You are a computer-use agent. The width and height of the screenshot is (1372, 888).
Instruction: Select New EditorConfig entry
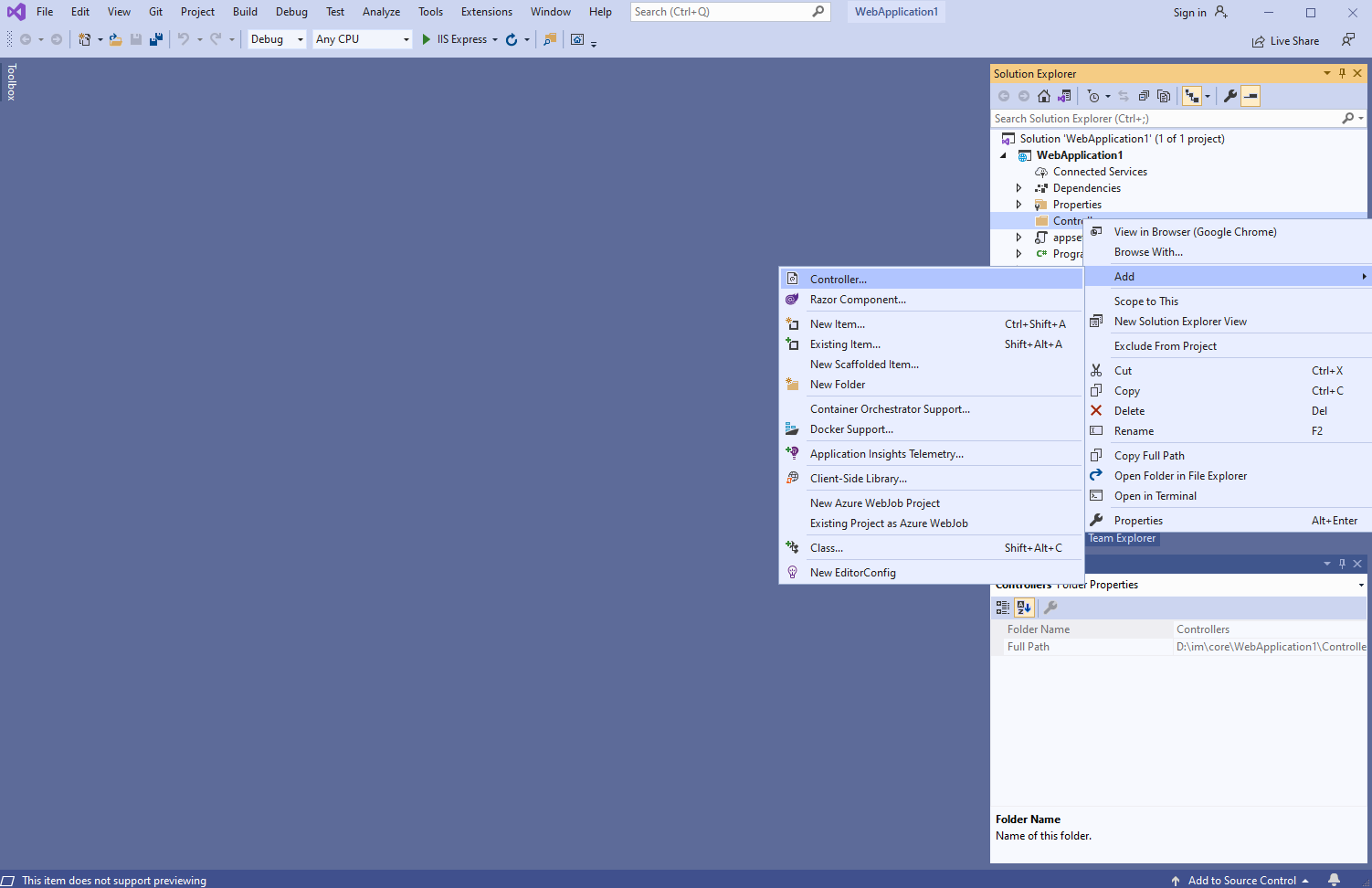[931, 573]
